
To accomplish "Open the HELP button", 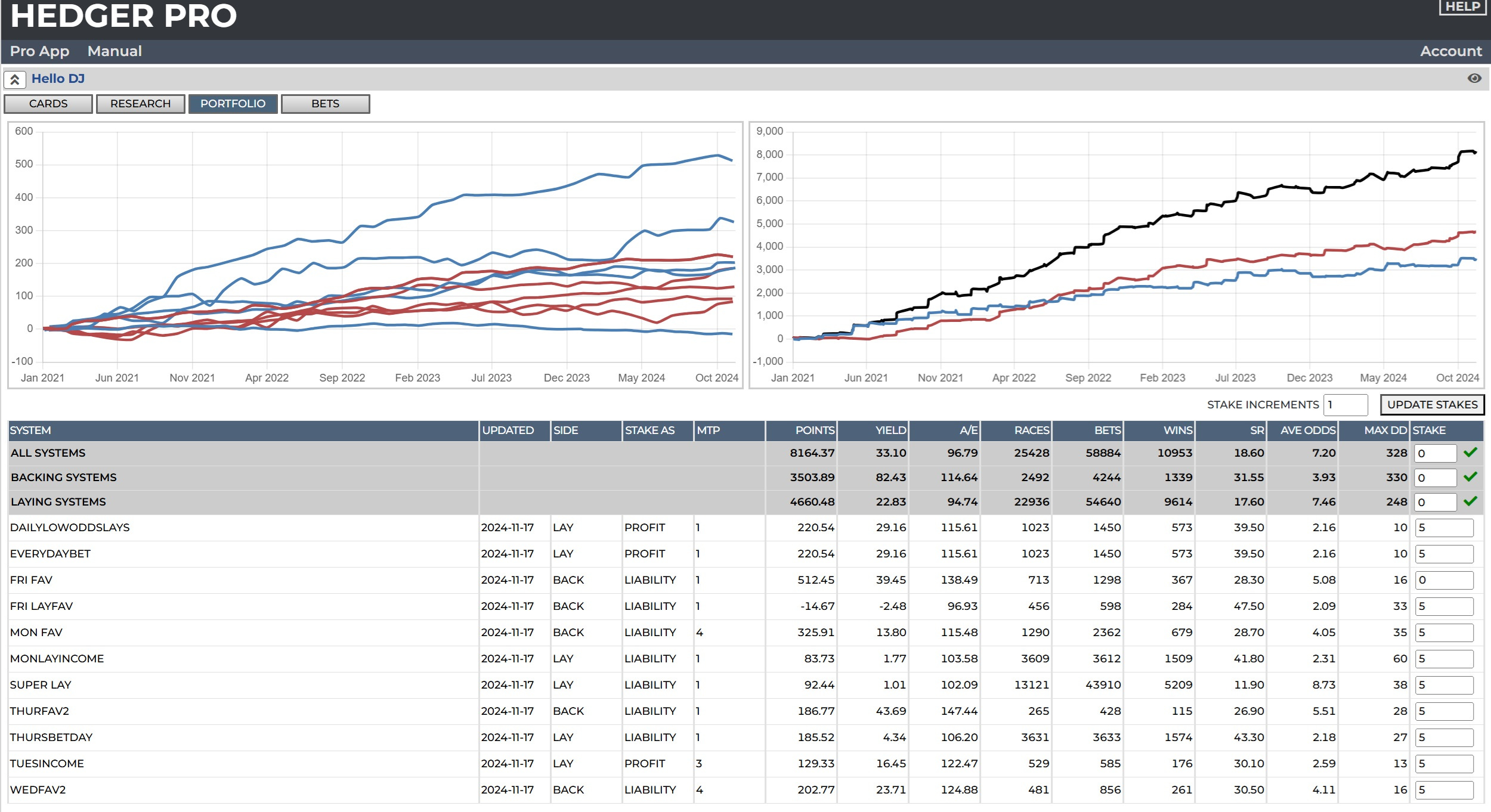I will (x=1462, y=7).
